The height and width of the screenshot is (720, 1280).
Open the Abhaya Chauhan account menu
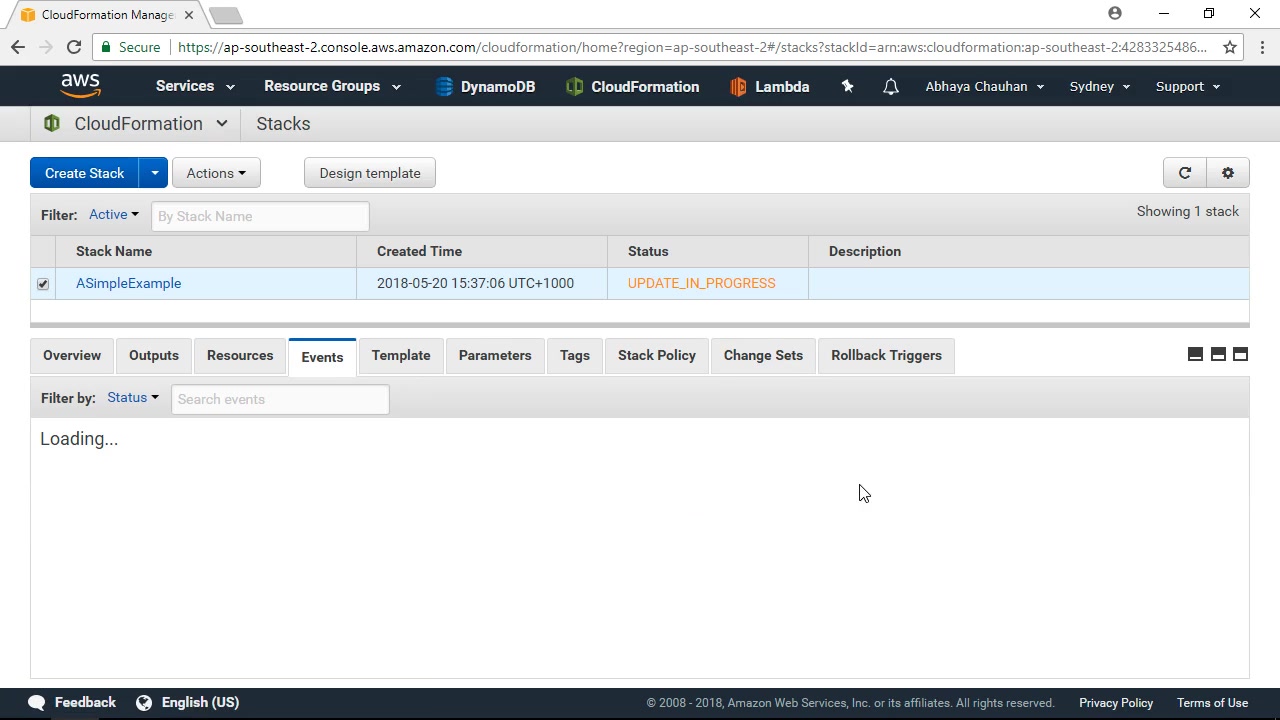(985, 86)
